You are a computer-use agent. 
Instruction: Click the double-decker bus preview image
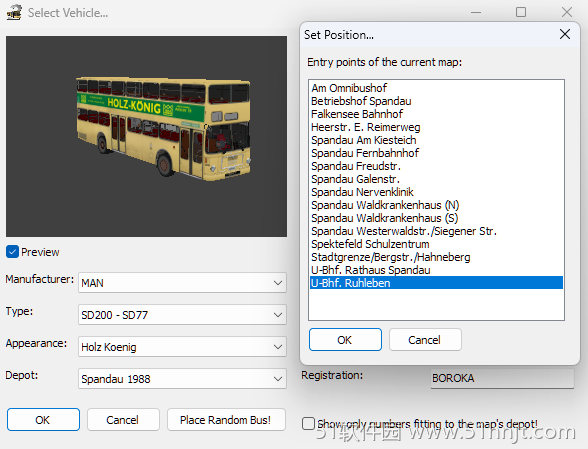[163, 128]
